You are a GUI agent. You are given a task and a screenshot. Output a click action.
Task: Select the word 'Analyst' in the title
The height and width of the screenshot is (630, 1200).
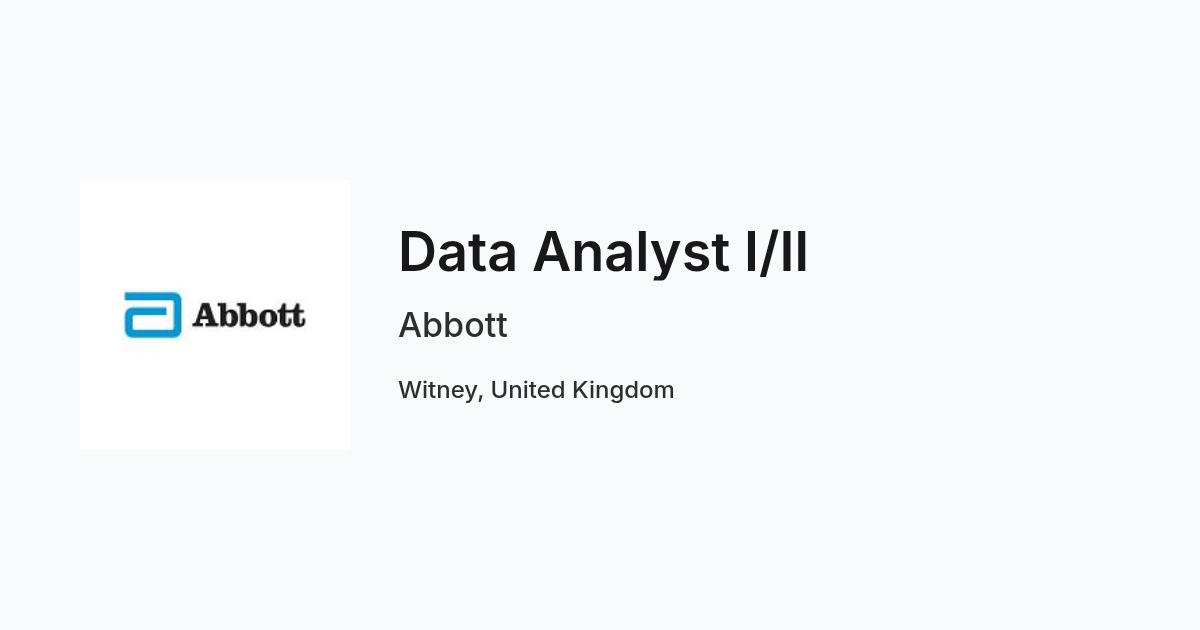(631, 252)
